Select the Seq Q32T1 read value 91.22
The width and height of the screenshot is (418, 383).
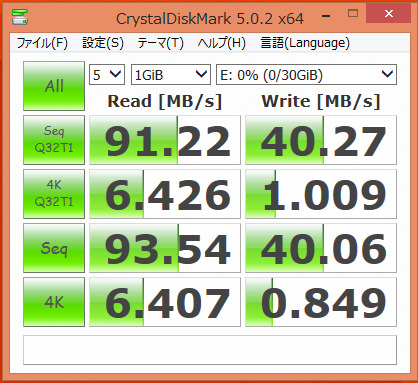pos(165,140)
